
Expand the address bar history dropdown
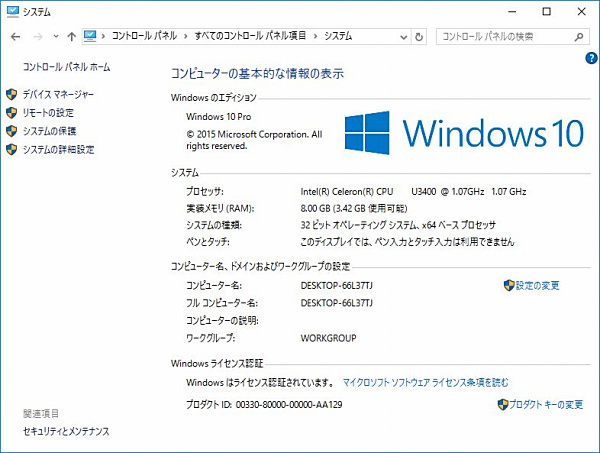(x=403, y=37)
